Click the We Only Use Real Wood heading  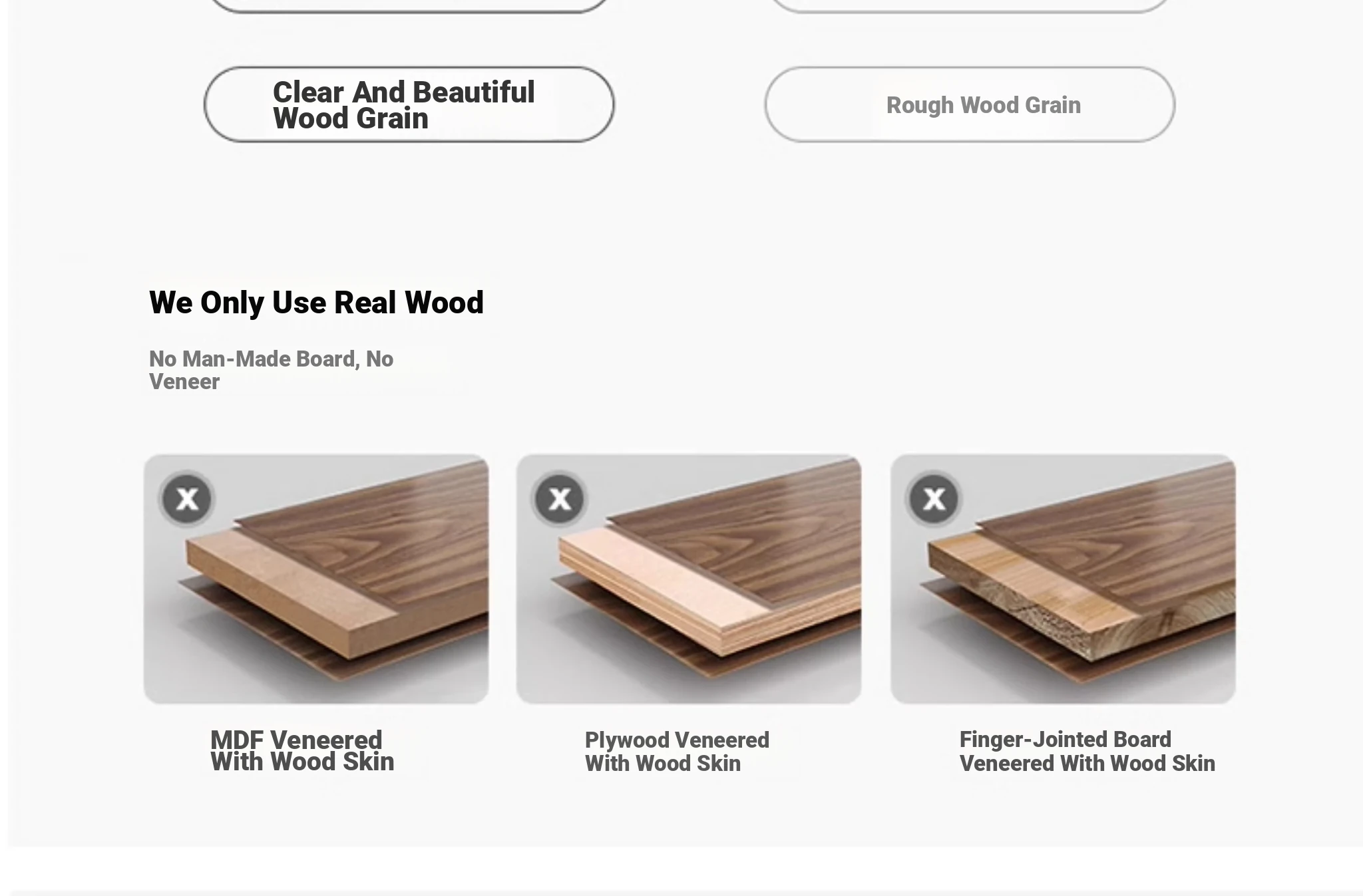(x=316, y=303)
